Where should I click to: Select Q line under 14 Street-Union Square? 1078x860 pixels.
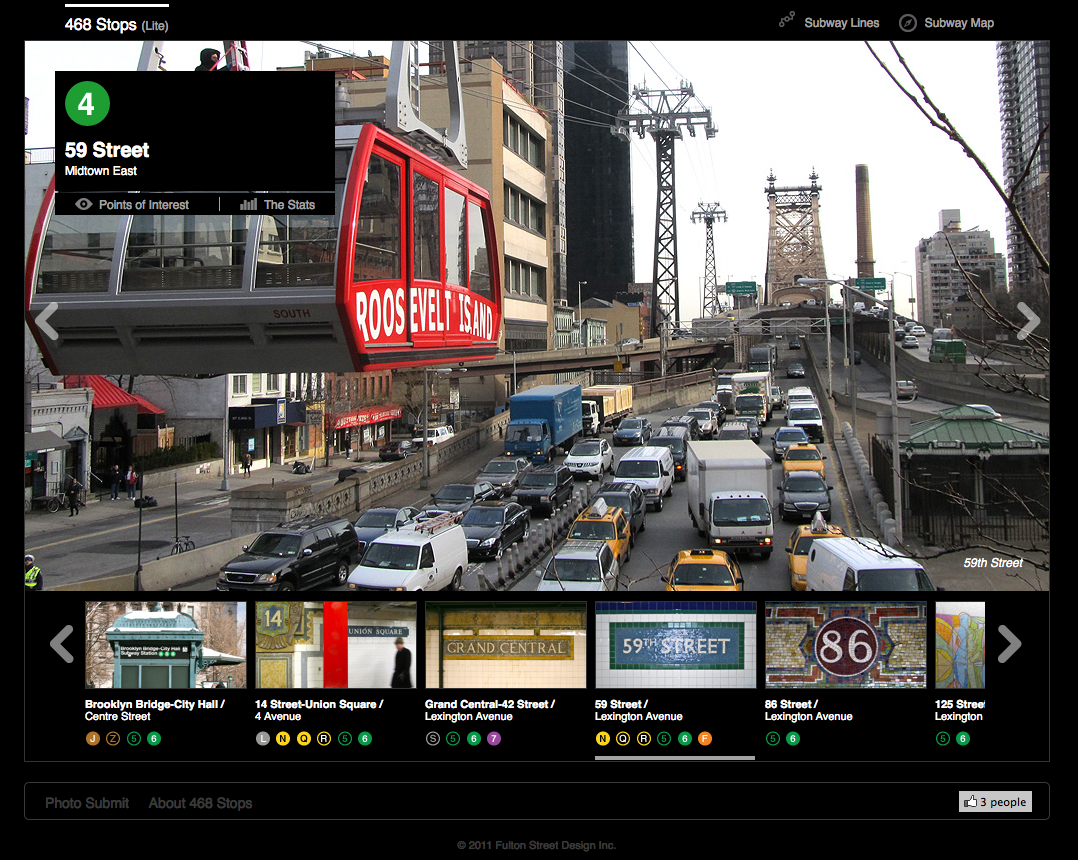(303, 738)
